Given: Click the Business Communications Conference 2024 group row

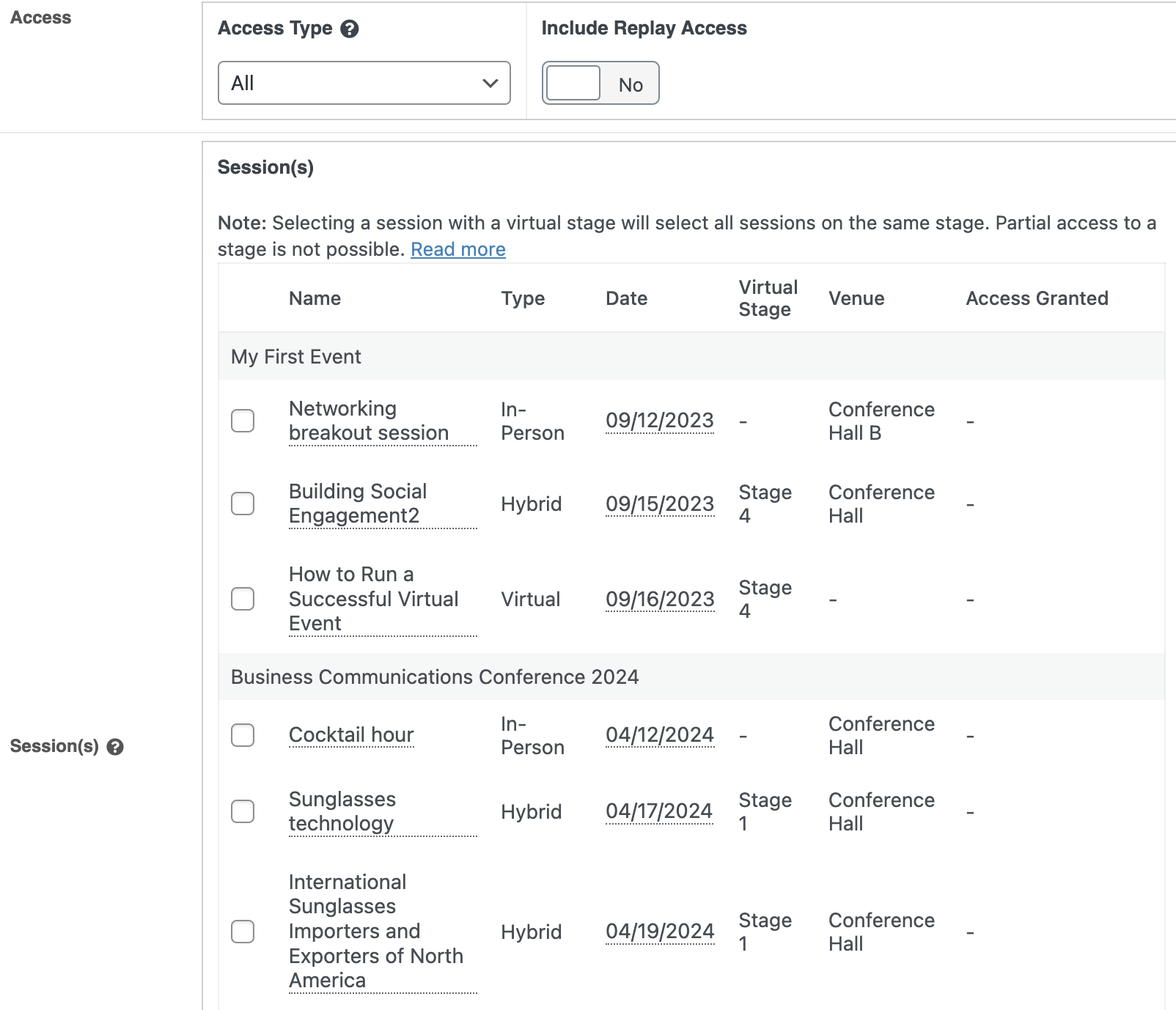Looking at the screenshot, I should pyautogui.click(x=434, y=677).
